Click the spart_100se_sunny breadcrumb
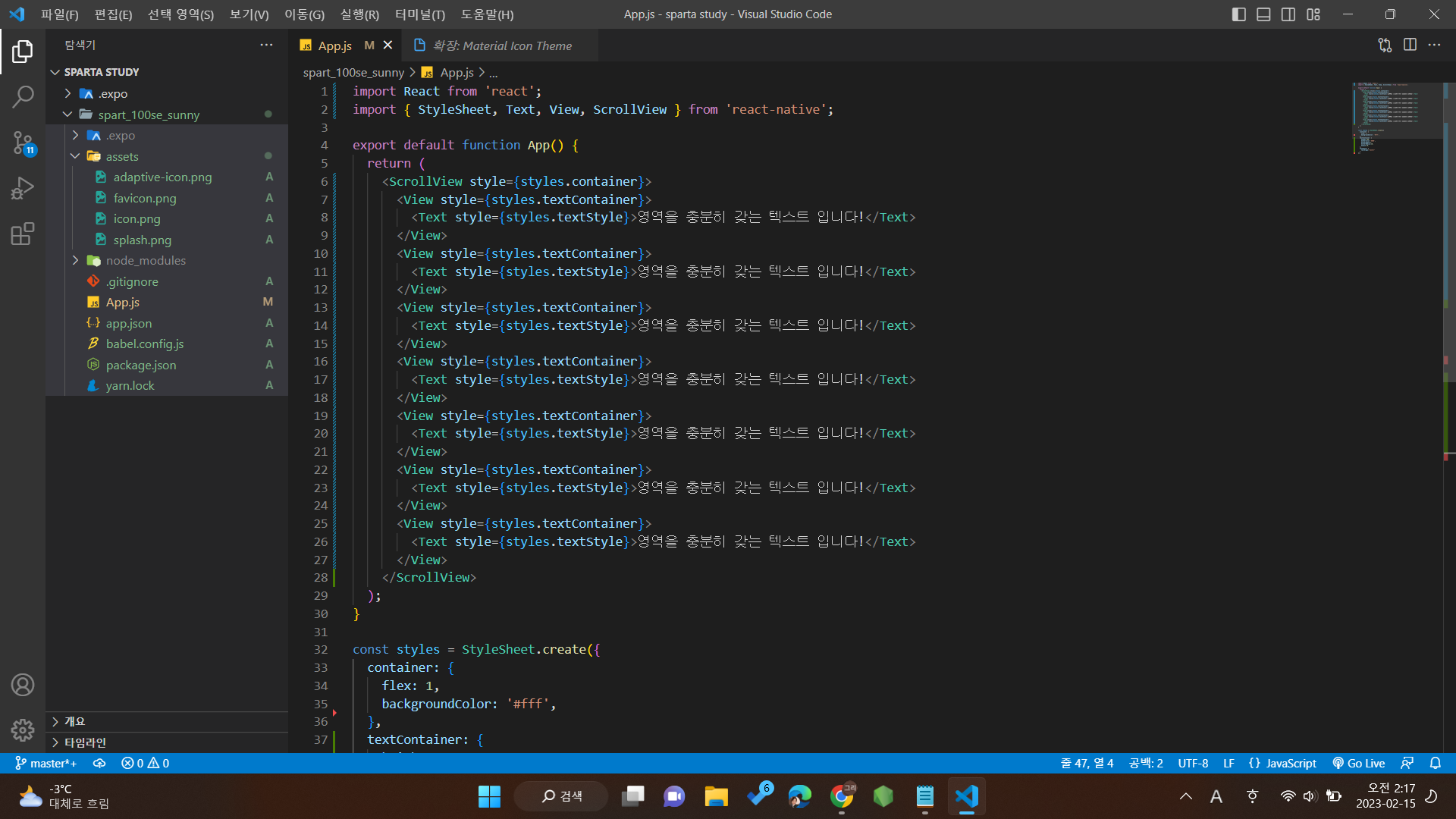This screenshot has width=1456, height=819. point(353,73)
